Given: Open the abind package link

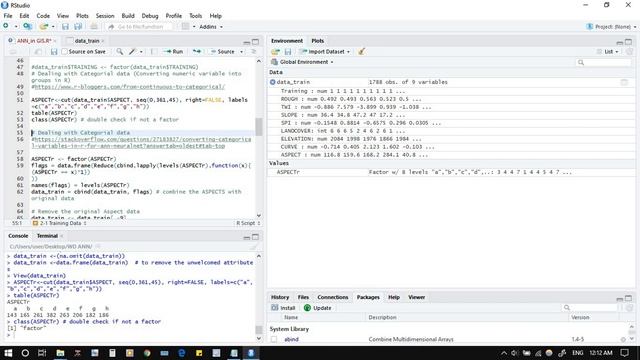Looking at the screenshot, I should (x=291, y=339).
